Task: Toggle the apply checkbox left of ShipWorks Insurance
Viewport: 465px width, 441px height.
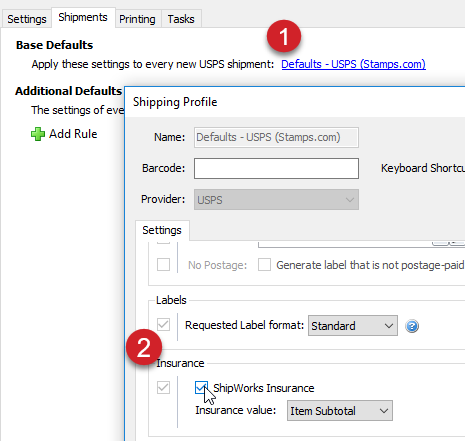Action: click(x=163, y=388)
